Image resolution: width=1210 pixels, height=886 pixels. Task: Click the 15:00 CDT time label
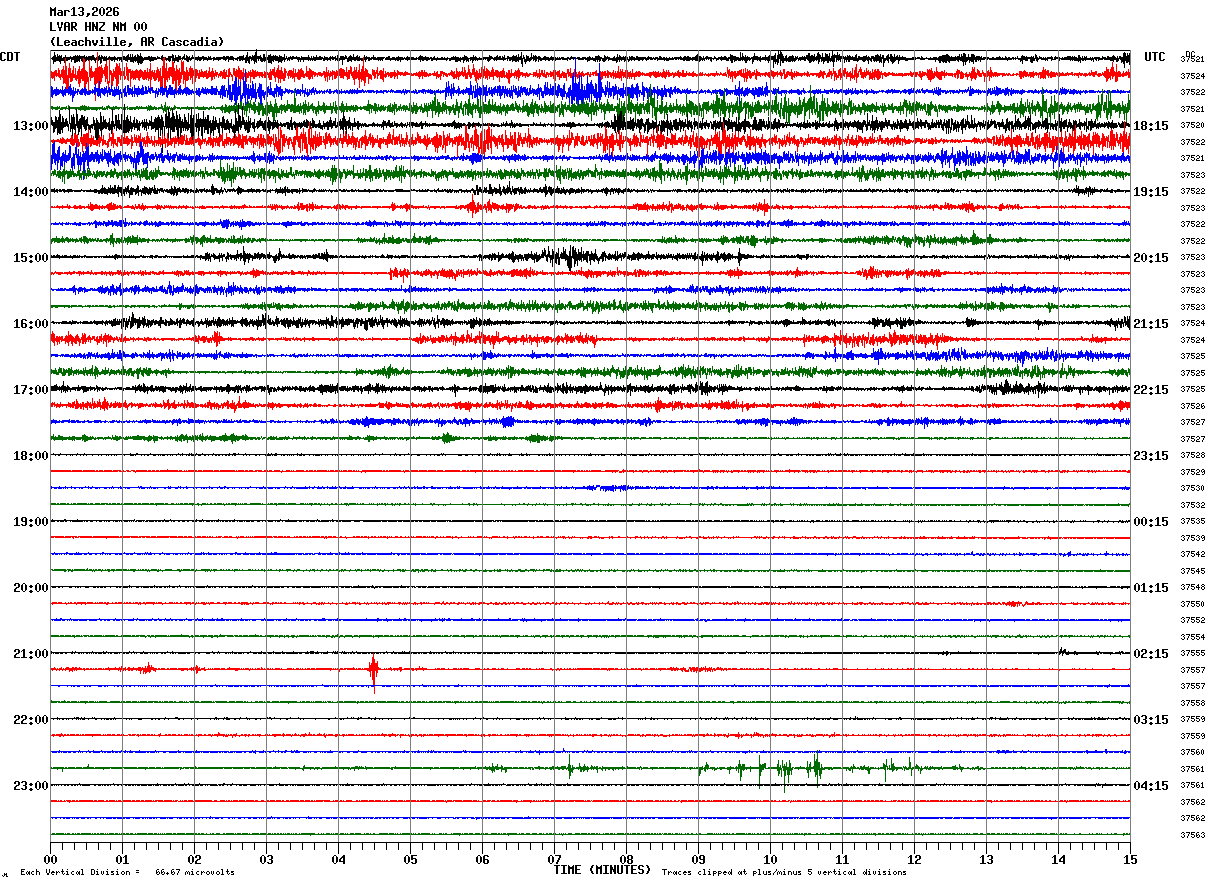click(x=31, y=258)
